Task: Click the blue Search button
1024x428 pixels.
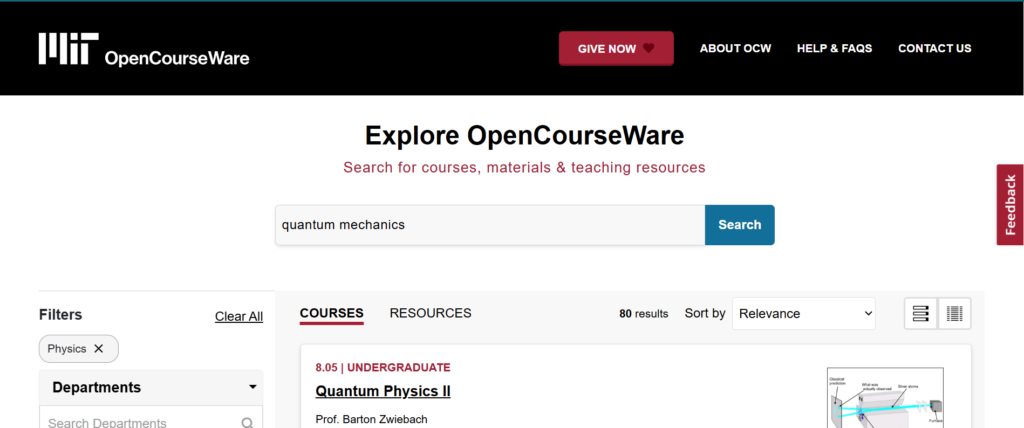Action: point(739,225)
